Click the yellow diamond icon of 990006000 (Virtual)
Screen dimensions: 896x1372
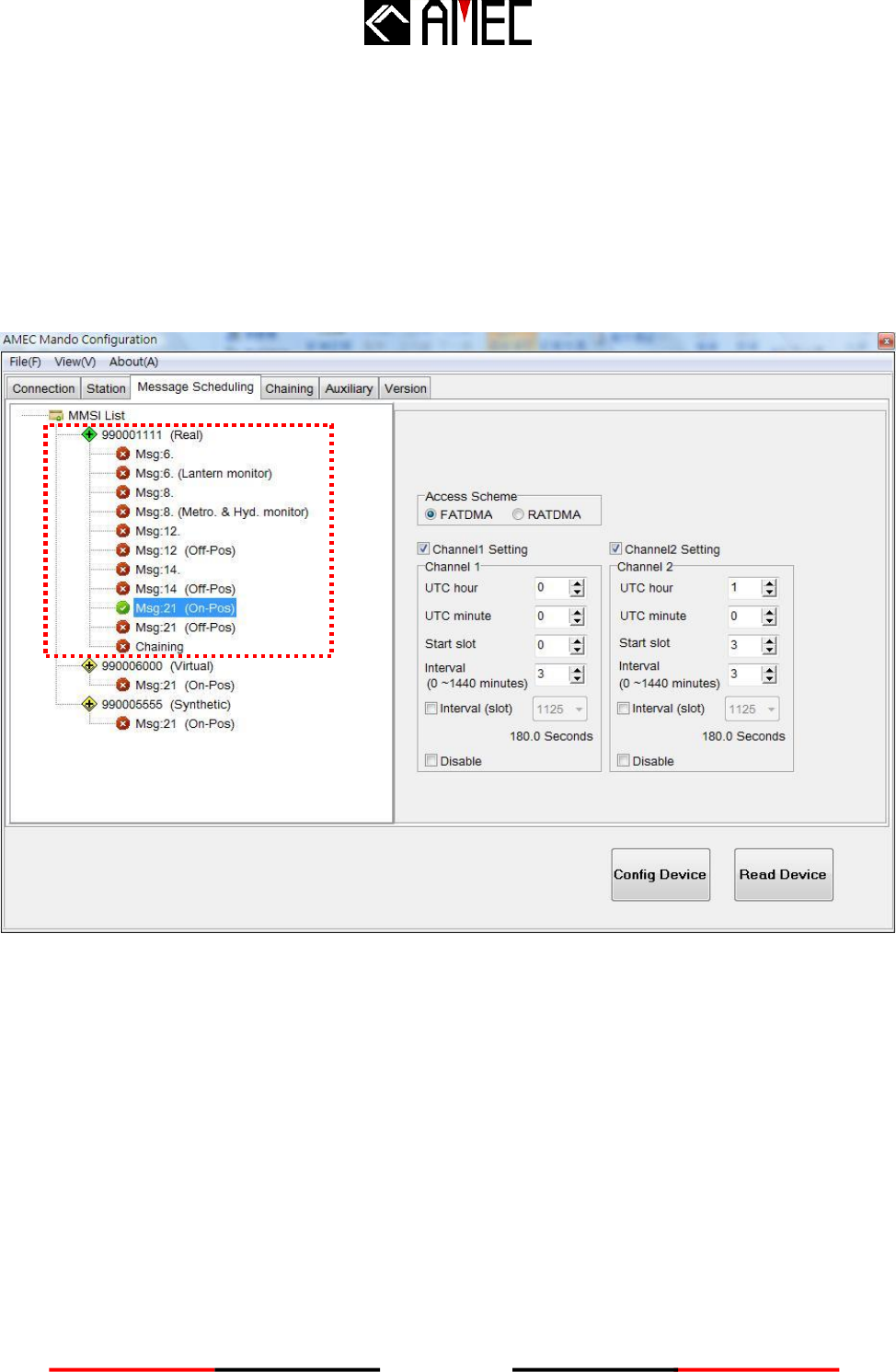(89, 665)
